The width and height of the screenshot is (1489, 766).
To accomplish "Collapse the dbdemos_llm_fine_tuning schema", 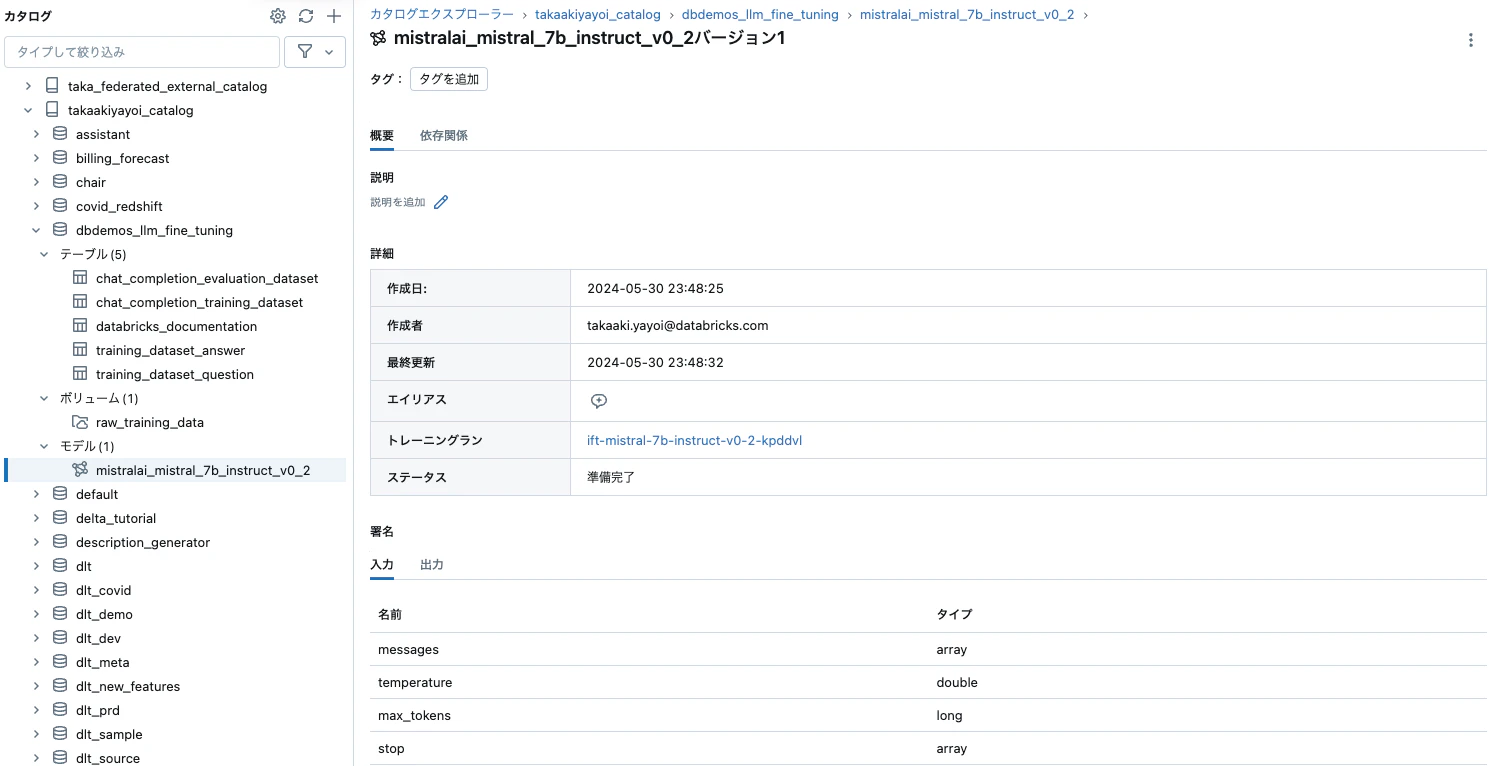I will coord(36,230).
